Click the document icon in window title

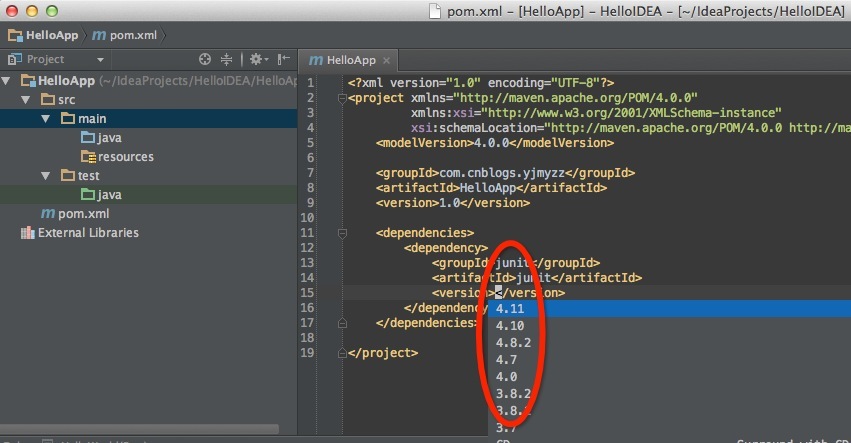point(435,11)
